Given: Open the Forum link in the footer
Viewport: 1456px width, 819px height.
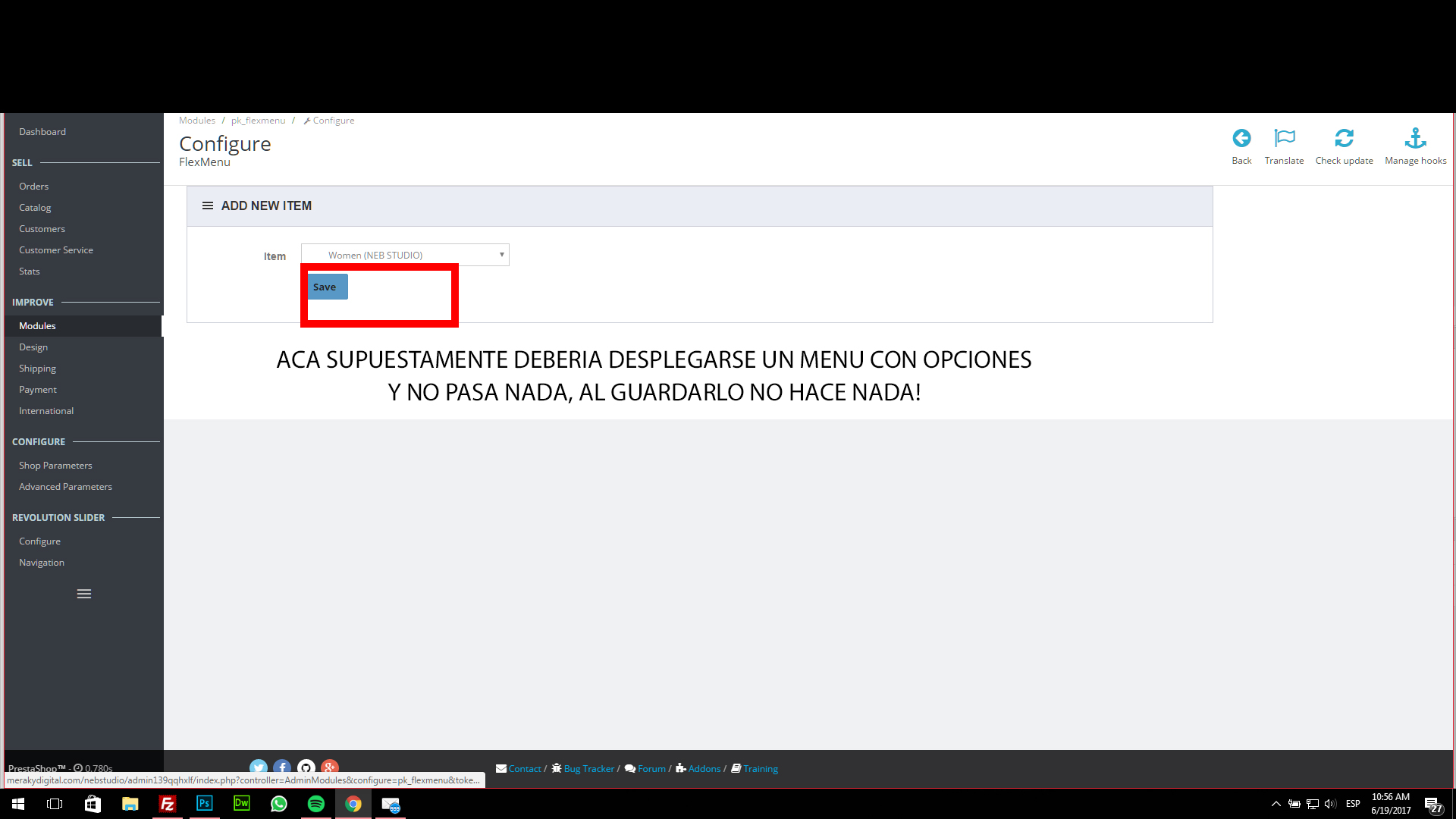Looking at the screenshot, I should [651, 769].
